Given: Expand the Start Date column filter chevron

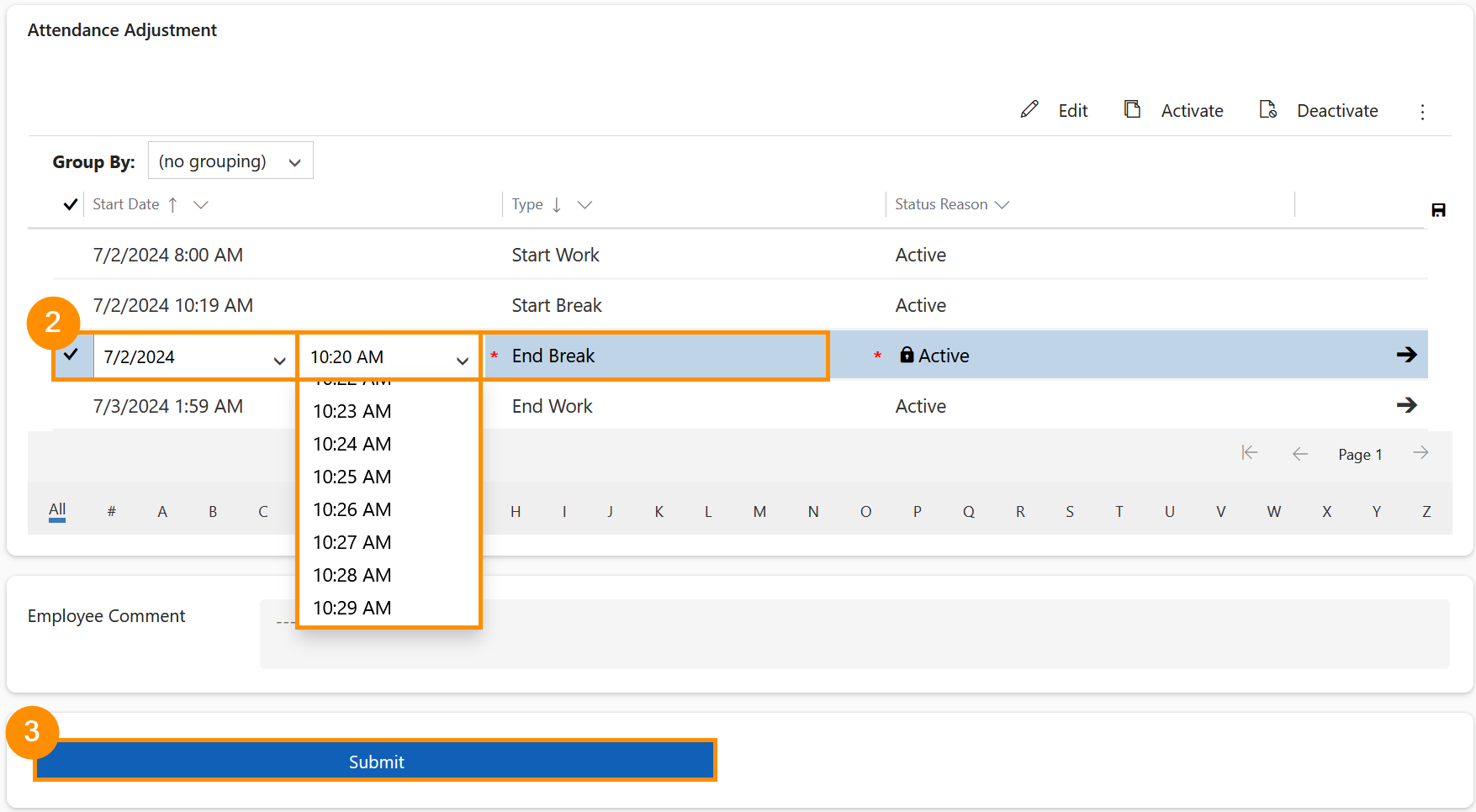Looking at the screenshot, I should coord(200,204).
